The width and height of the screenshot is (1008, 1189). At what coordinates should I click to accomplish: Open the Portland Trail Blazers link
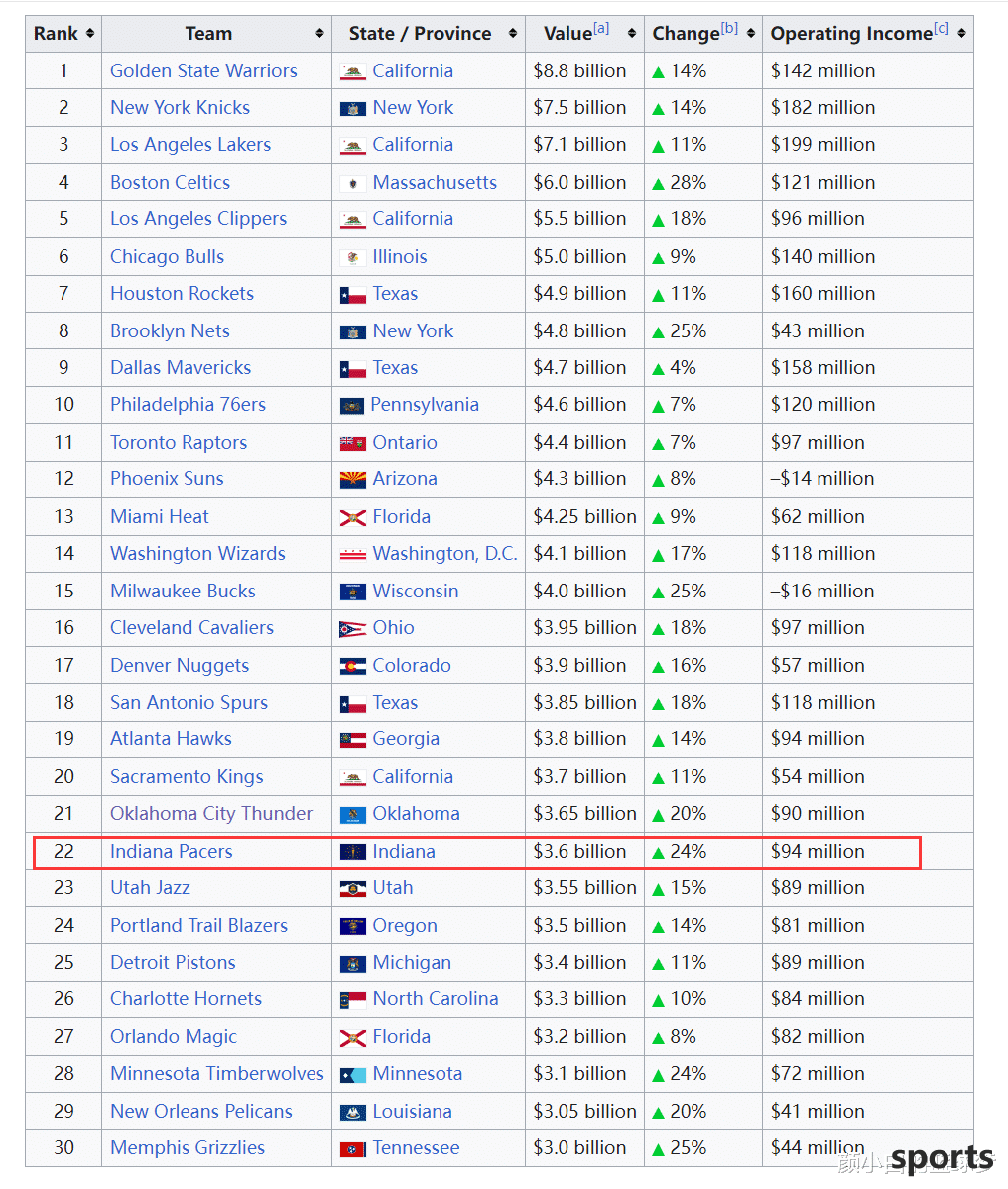click(x=199, y=926)
